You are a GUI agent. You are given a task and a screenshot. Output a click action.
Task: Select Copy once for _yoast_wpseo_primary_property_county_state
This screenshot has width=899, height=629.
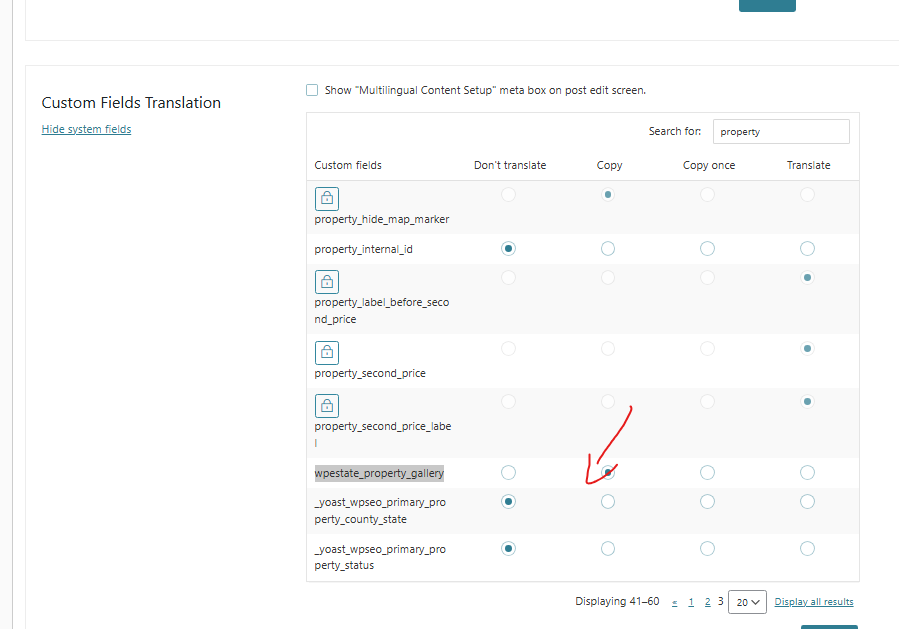708,502
